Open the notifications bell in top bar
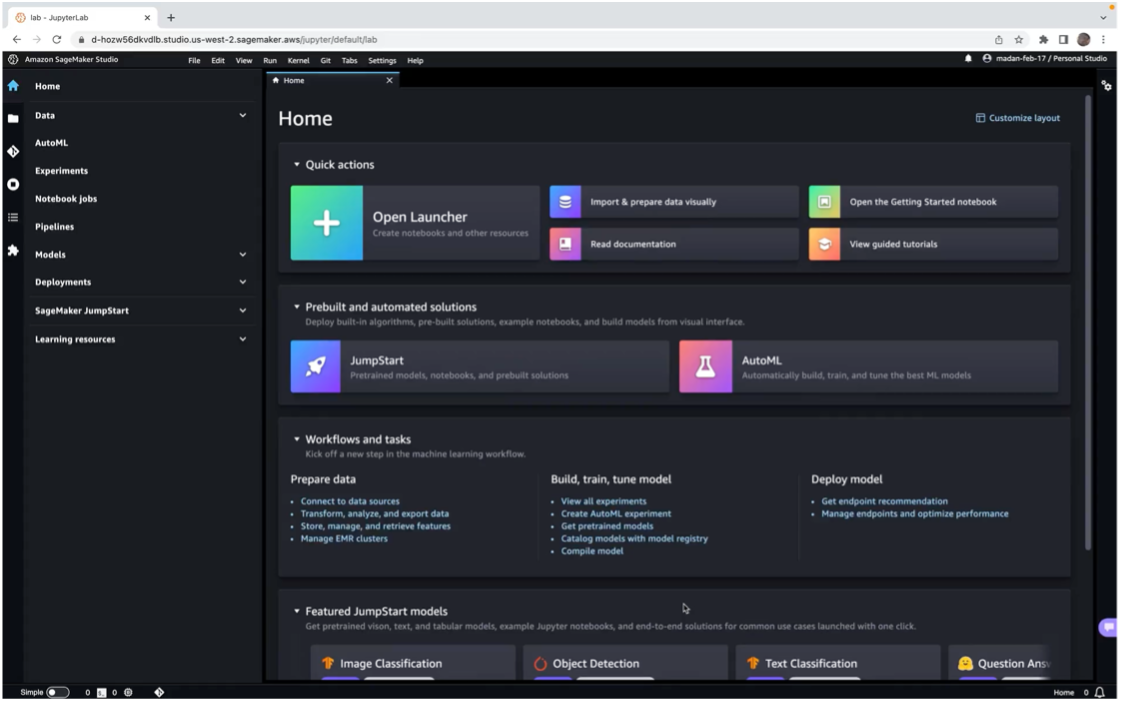The height and width of the screenshot is (702, 1121). [968, 59]
